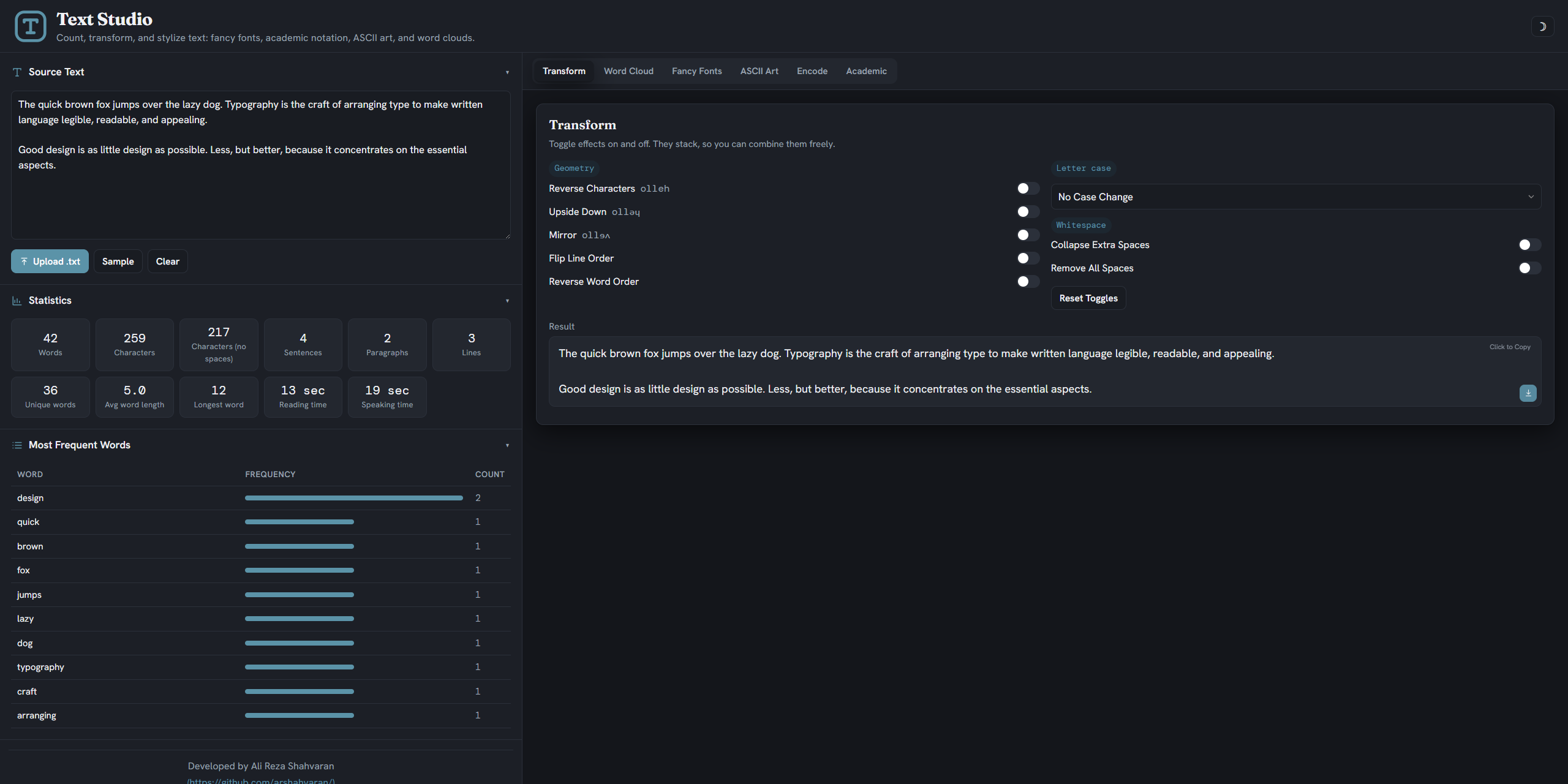Enable Upside Down toggle
The width and height of the screenshot is (1568, 784).
pyautogui.click(x=1028, y=212)
